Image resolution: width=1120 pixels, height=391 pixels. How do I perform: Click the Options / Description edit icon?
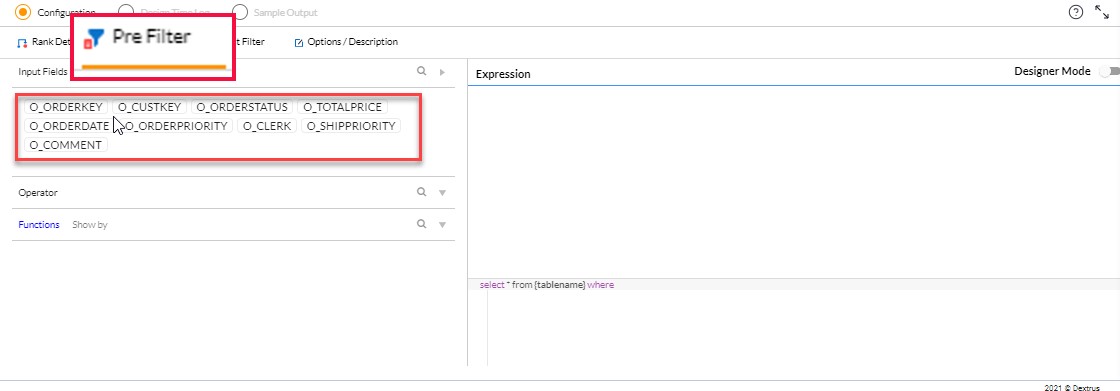point(299,43)
